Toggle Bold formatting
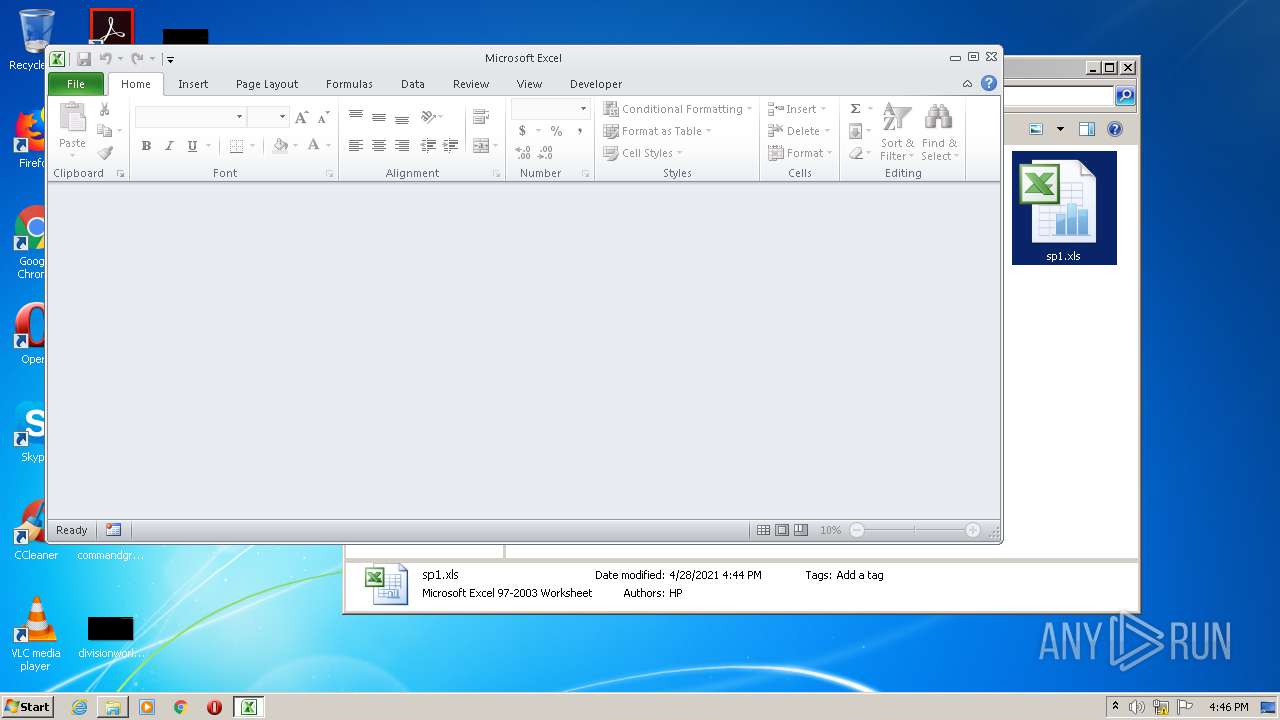The height and width of the screenshot is (720, 1280). [146, 146]
